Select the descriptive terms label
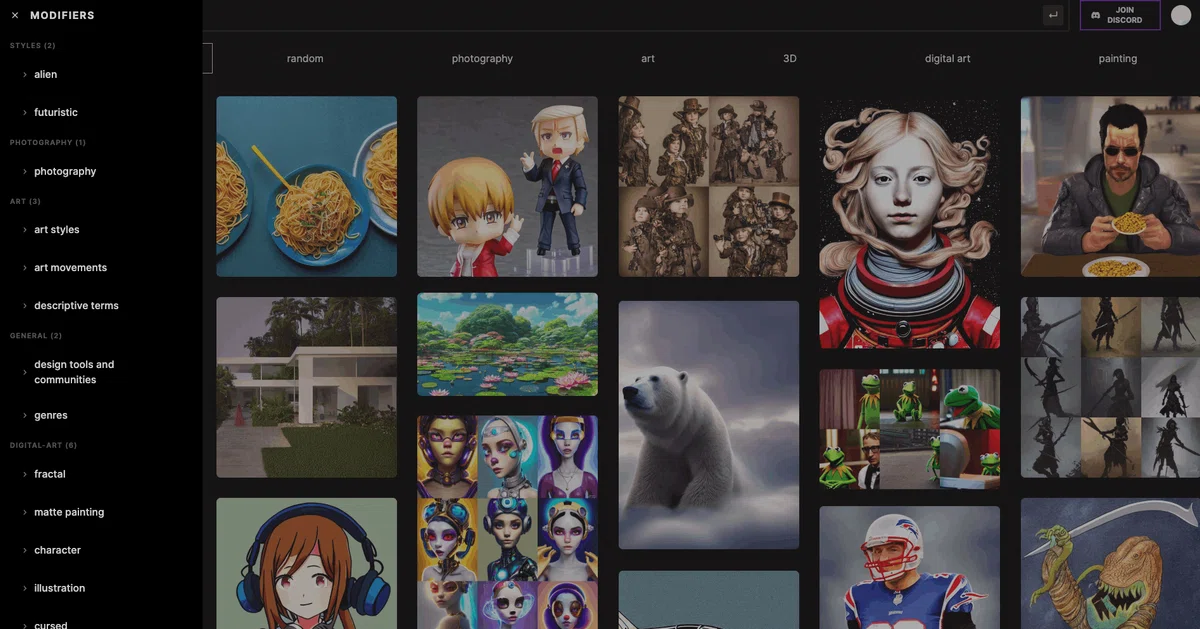The image size is (1200, 629). click(76, 306)
